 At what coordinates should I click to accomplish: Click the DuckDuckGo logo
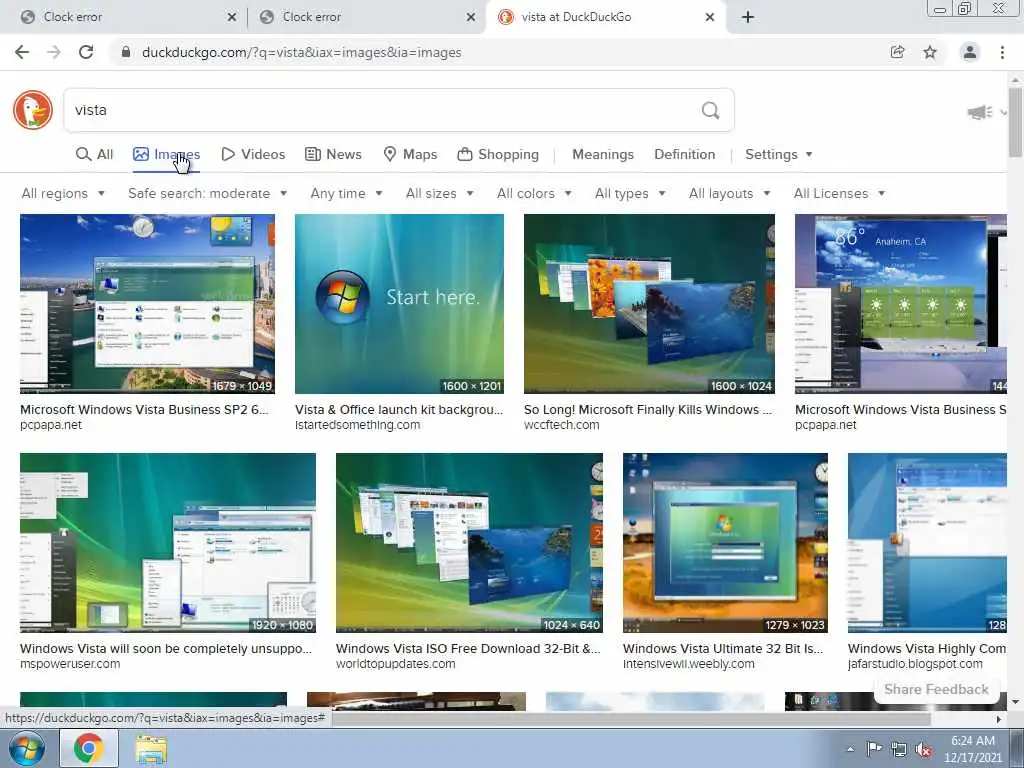(x=33, y=110)
